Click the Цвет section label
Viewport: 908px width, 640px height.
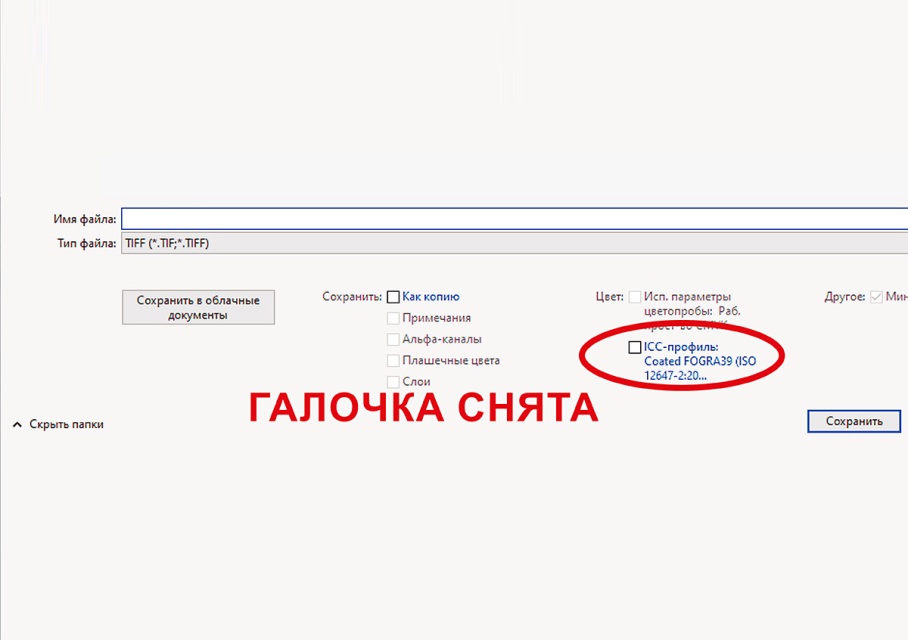pyautogui.click(x=608, y=297)
